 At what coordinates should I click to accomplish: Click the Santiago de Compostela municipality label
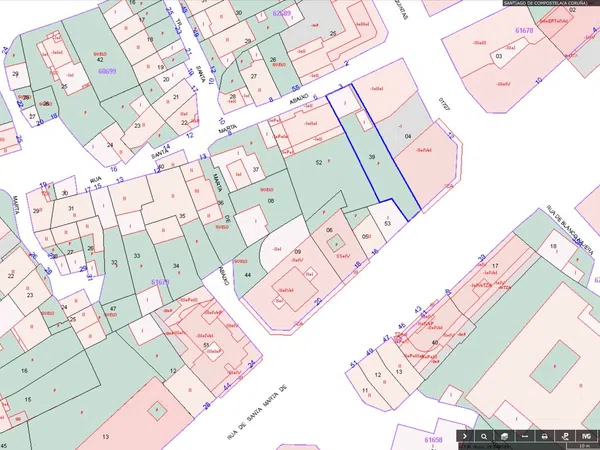click(545, 3)
